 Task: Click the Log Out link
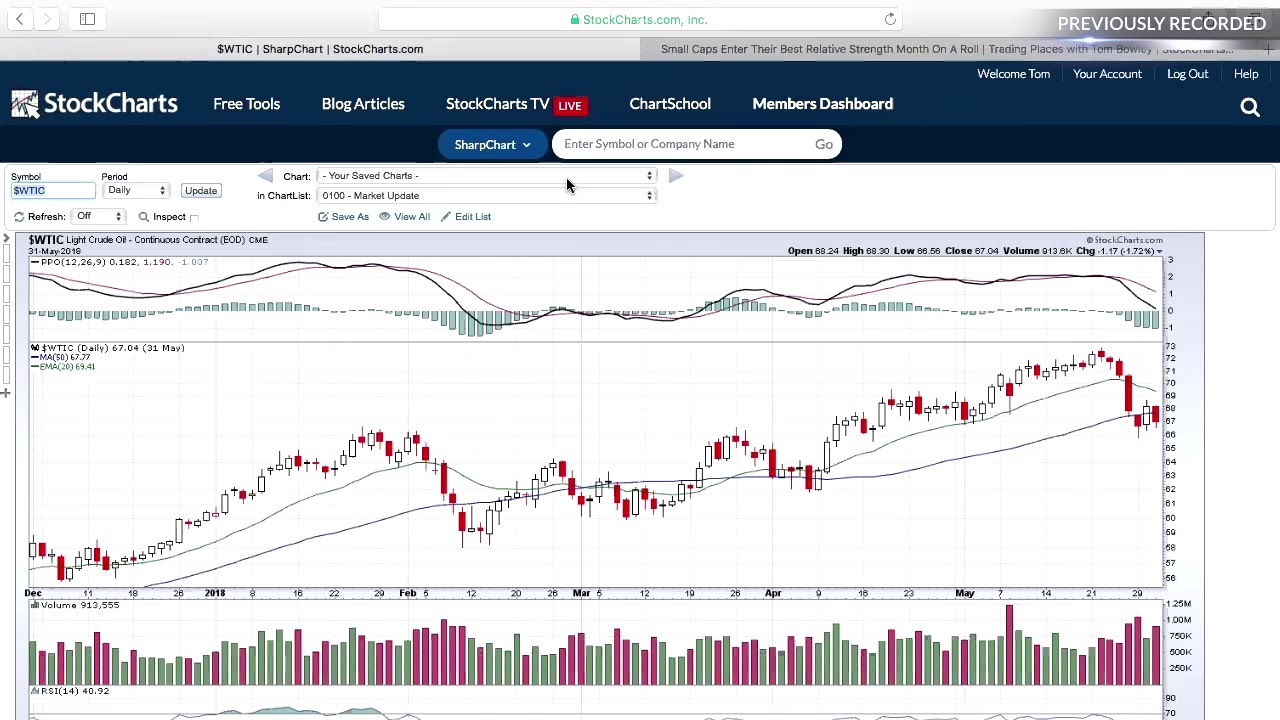(x=1187, y=74)
